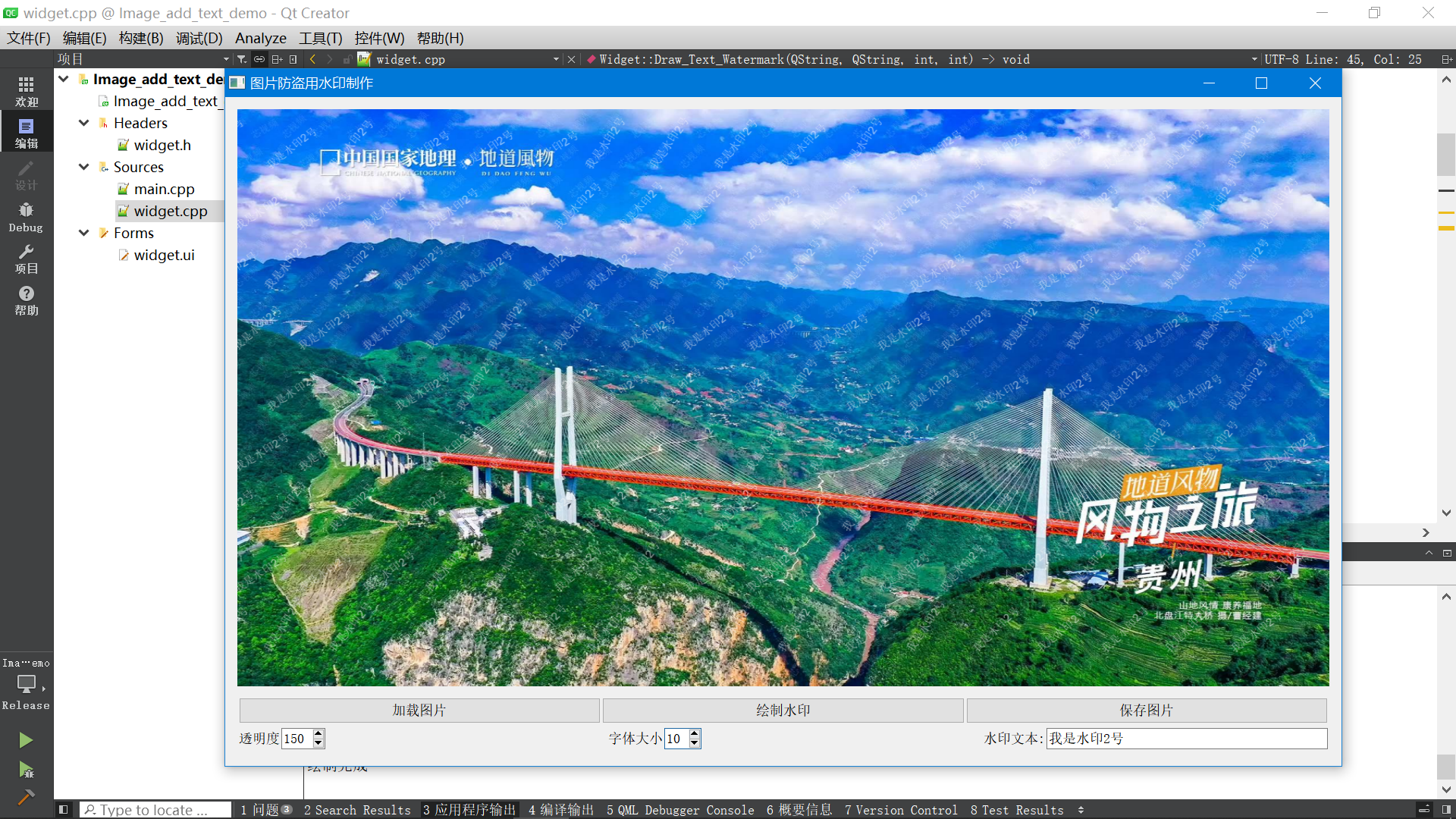
Task: Open the 文件 File menu
Action: coord(30,38)
